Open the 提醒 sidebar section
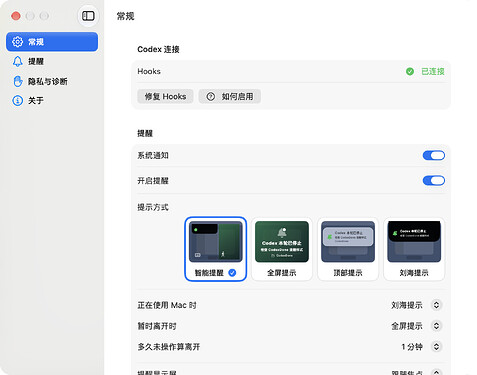Image resolution: width=477 pixels, height=375 pixels. tap(52, 61)
